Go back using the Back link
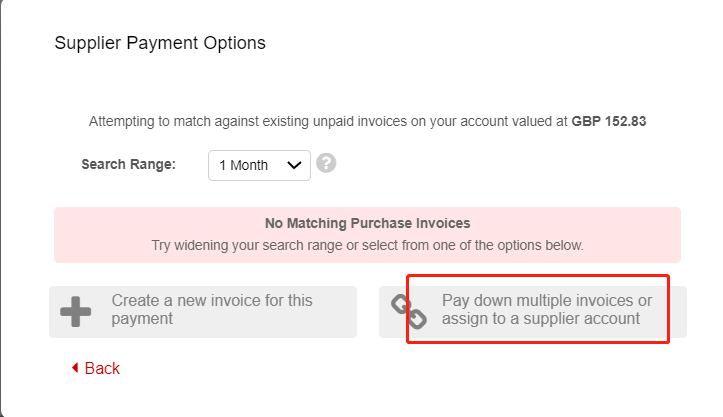The height and width of the screenshot is (417, 723). click(95, 369)
